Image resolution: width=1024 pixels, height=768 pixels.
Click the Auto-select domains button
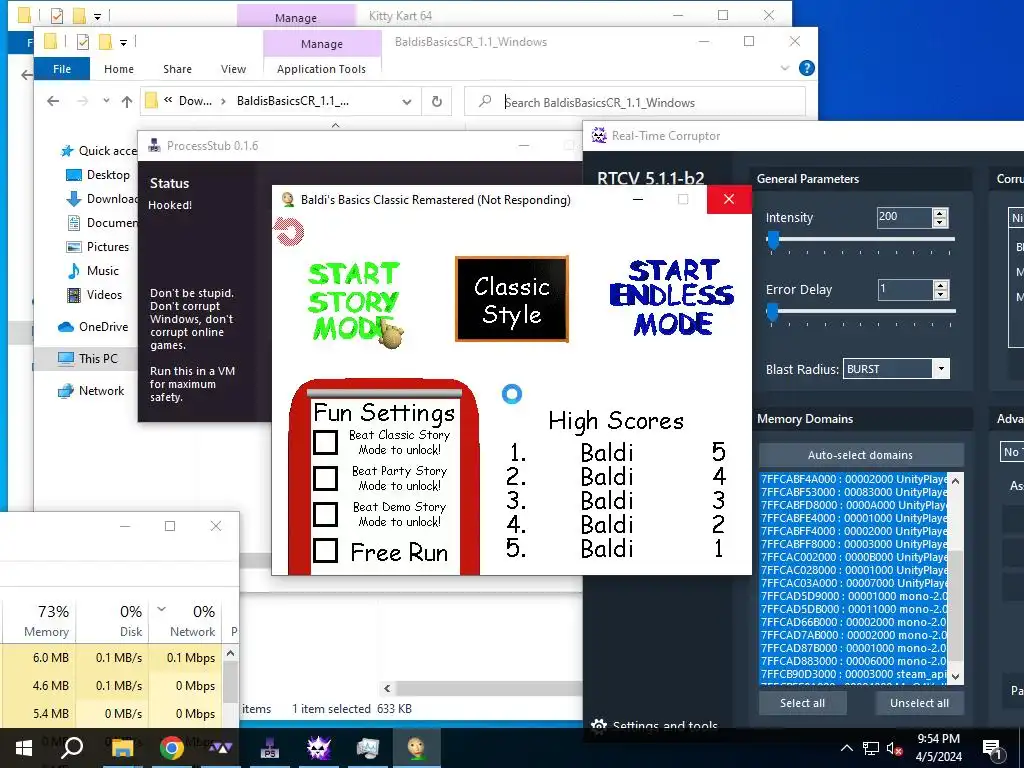(860, 455)
